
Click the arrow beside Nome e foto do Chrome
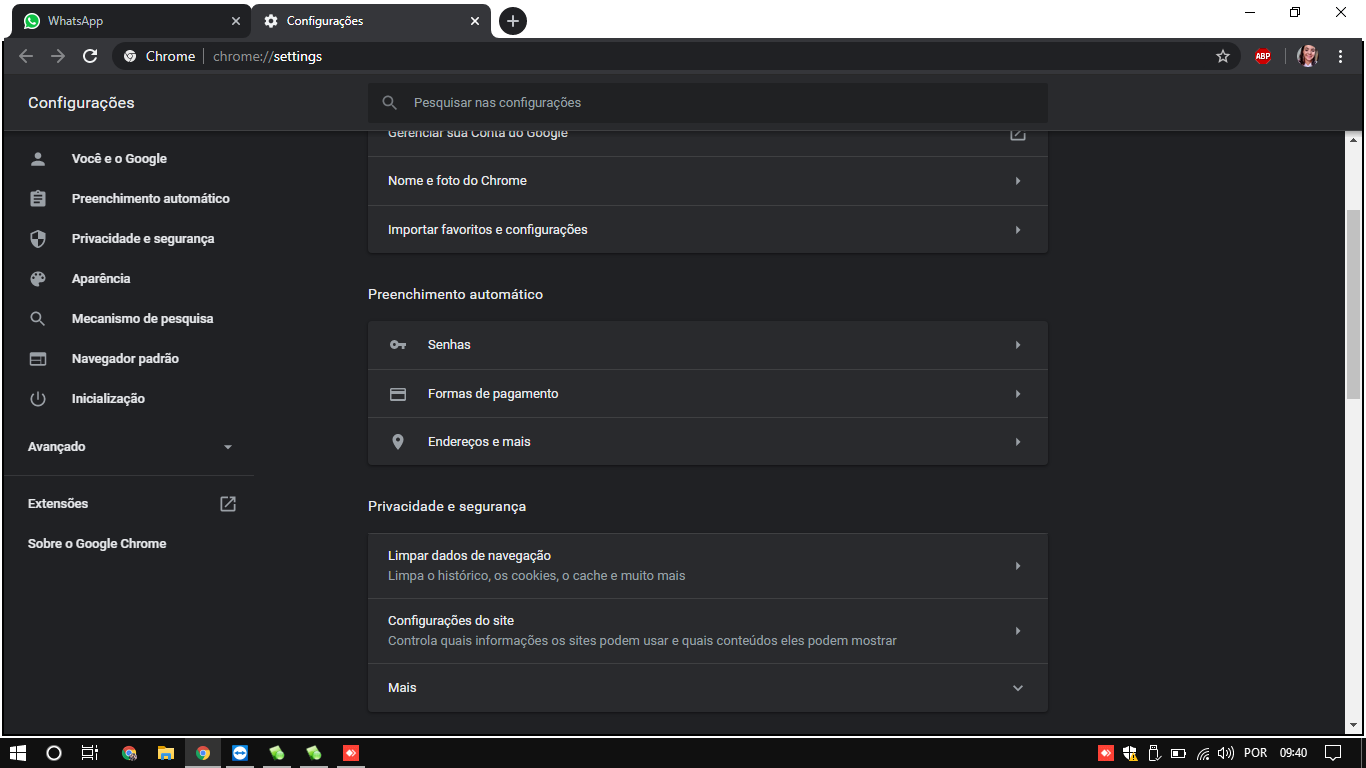pyautogui.click(x=1018, y=181)
